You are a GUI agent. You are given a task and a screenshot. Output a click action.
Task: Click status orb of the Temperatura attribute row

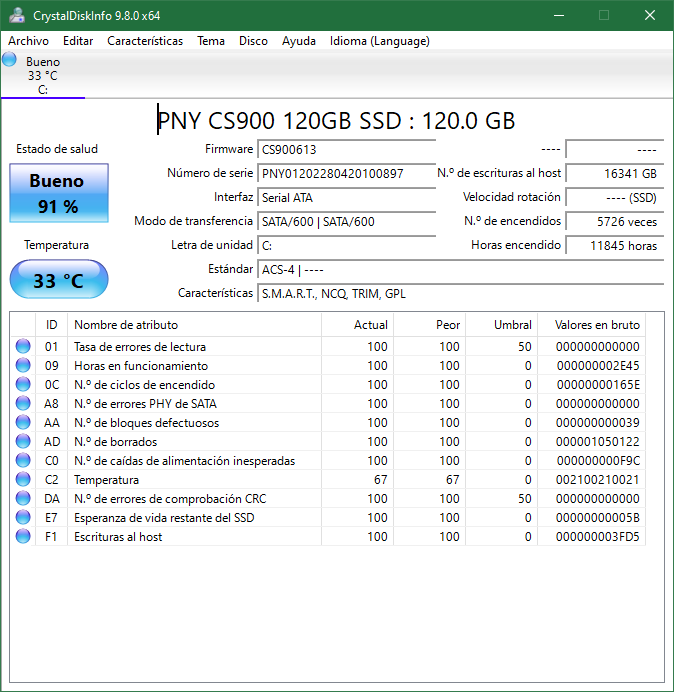click(23, 480)
